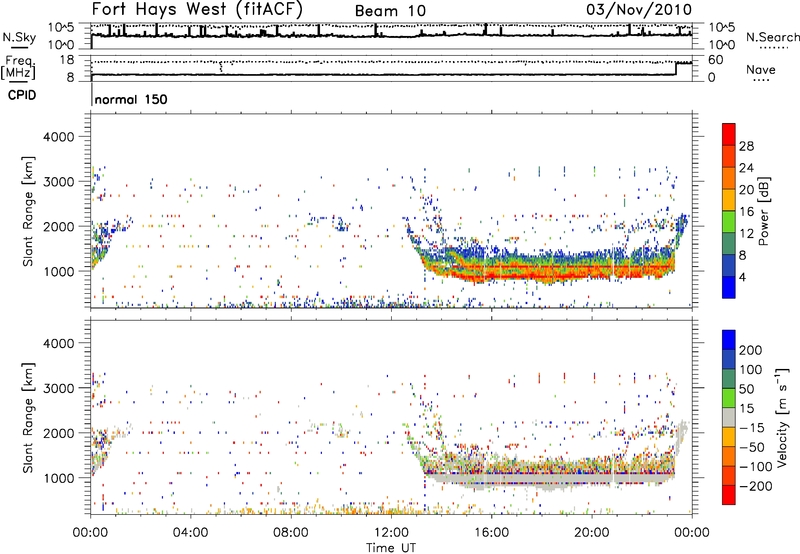Click the '16:00' time axis label
800x554 pixels.
pyautogui.click(x=491, y=533)
